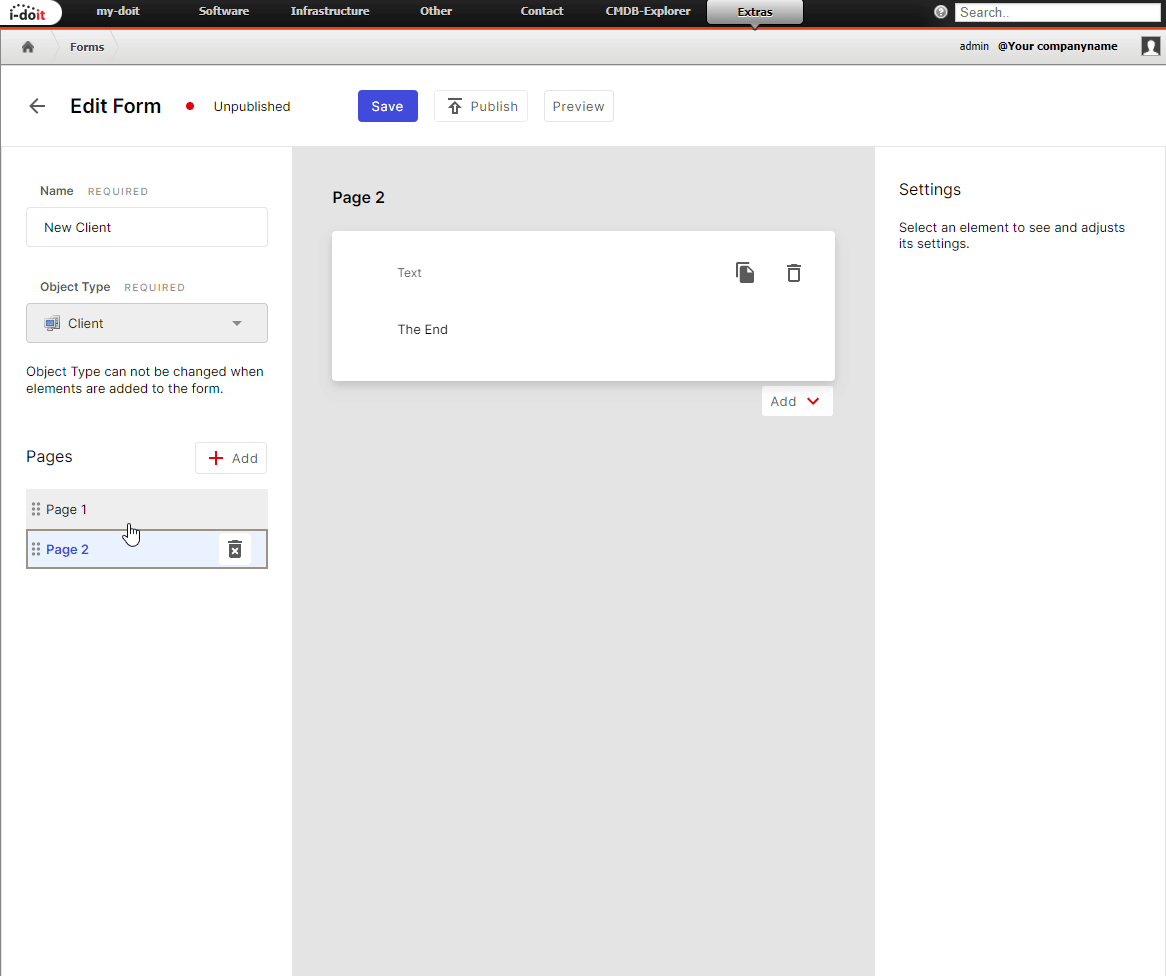Click the help question mark icon
This screenshot has height=976, width=1166.
coord(941,12)
